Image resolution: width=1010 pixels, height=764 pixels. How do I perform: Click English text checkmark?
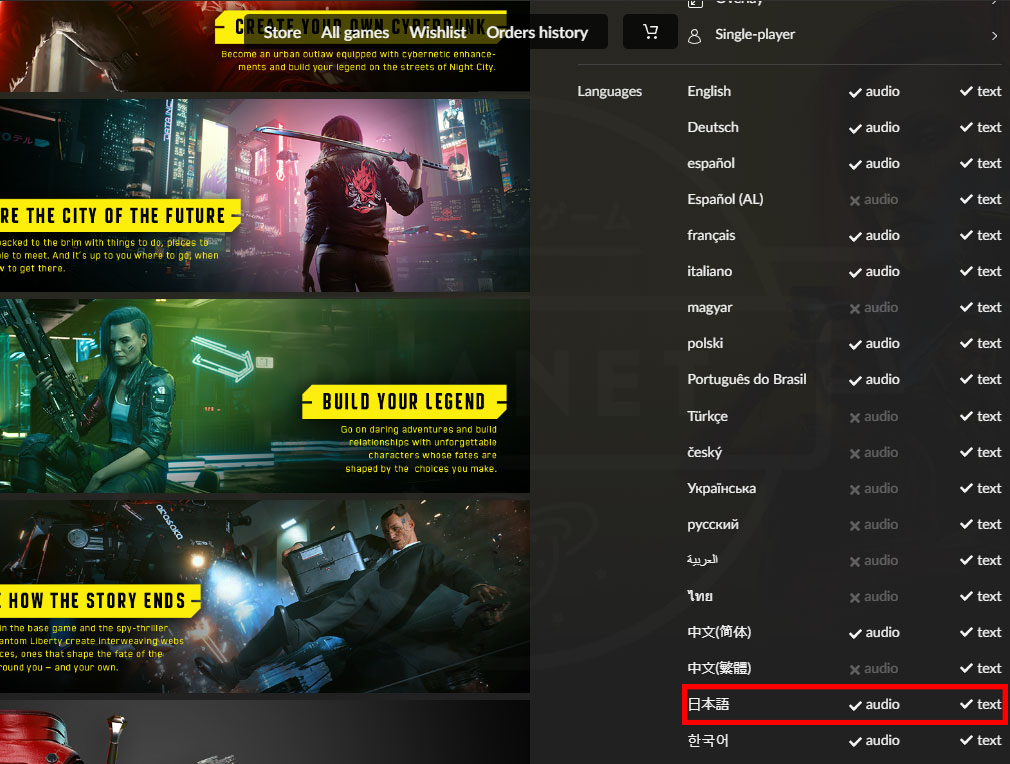click(966, 91)
